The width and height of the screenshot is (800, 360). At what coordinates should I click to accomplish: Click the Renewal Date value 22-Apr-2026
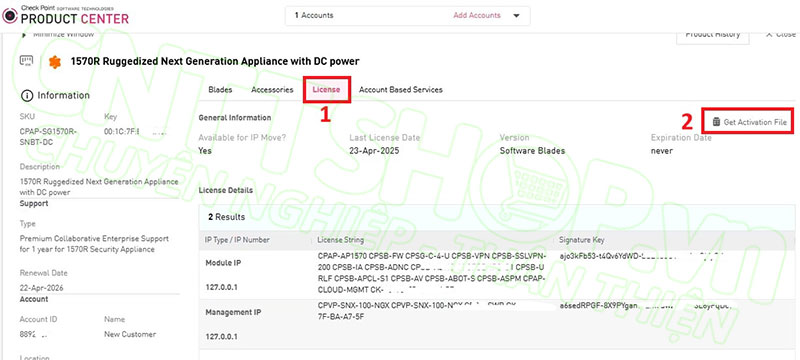[x=41, y=288]
